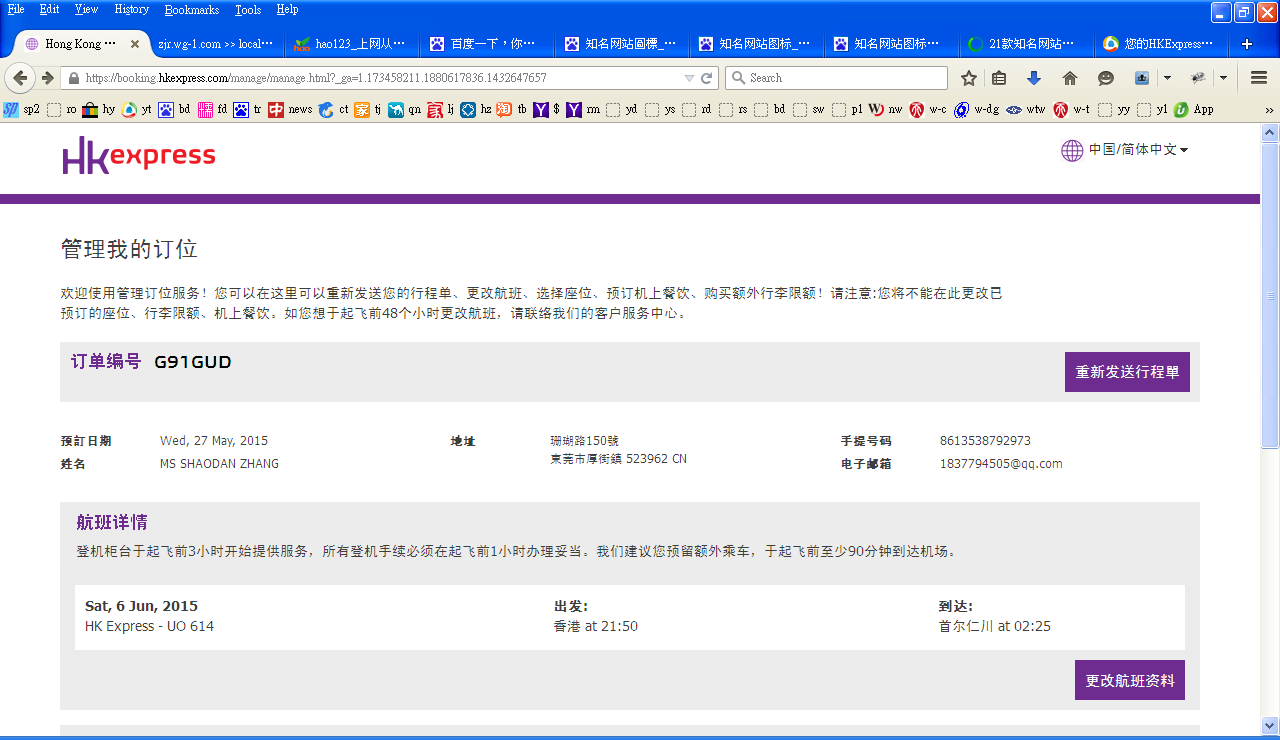
Task: Click the scrollbar down arrow
Action: [x=1270, y=725]
